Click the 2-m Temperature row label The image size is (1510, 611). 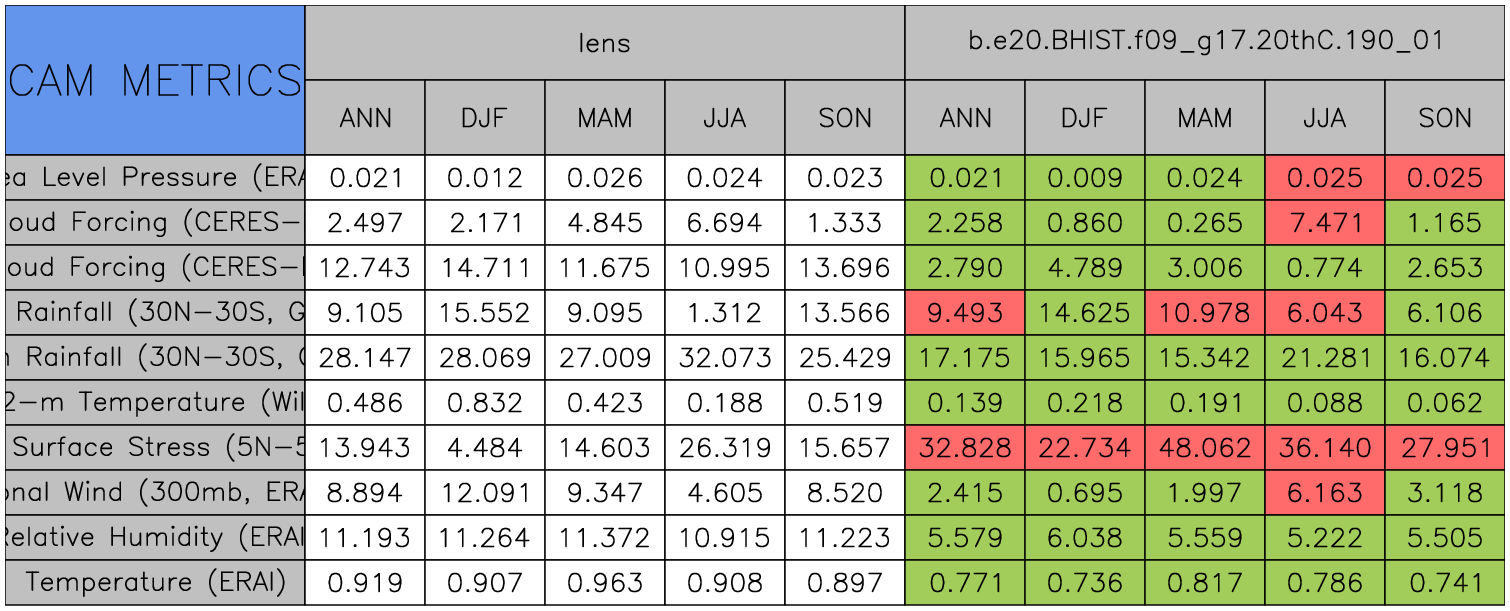[154, 402]
